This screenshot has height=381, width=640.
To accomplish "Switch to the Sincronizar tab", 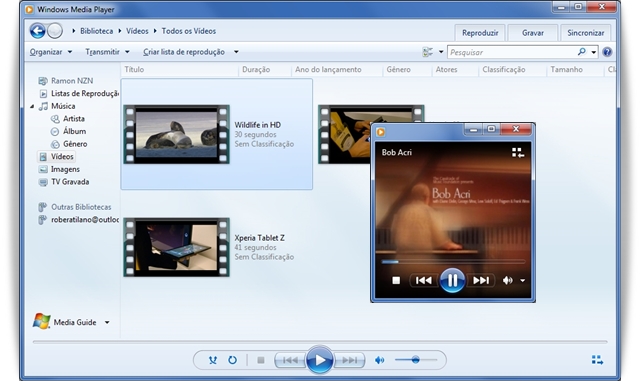I will [585, 33].
